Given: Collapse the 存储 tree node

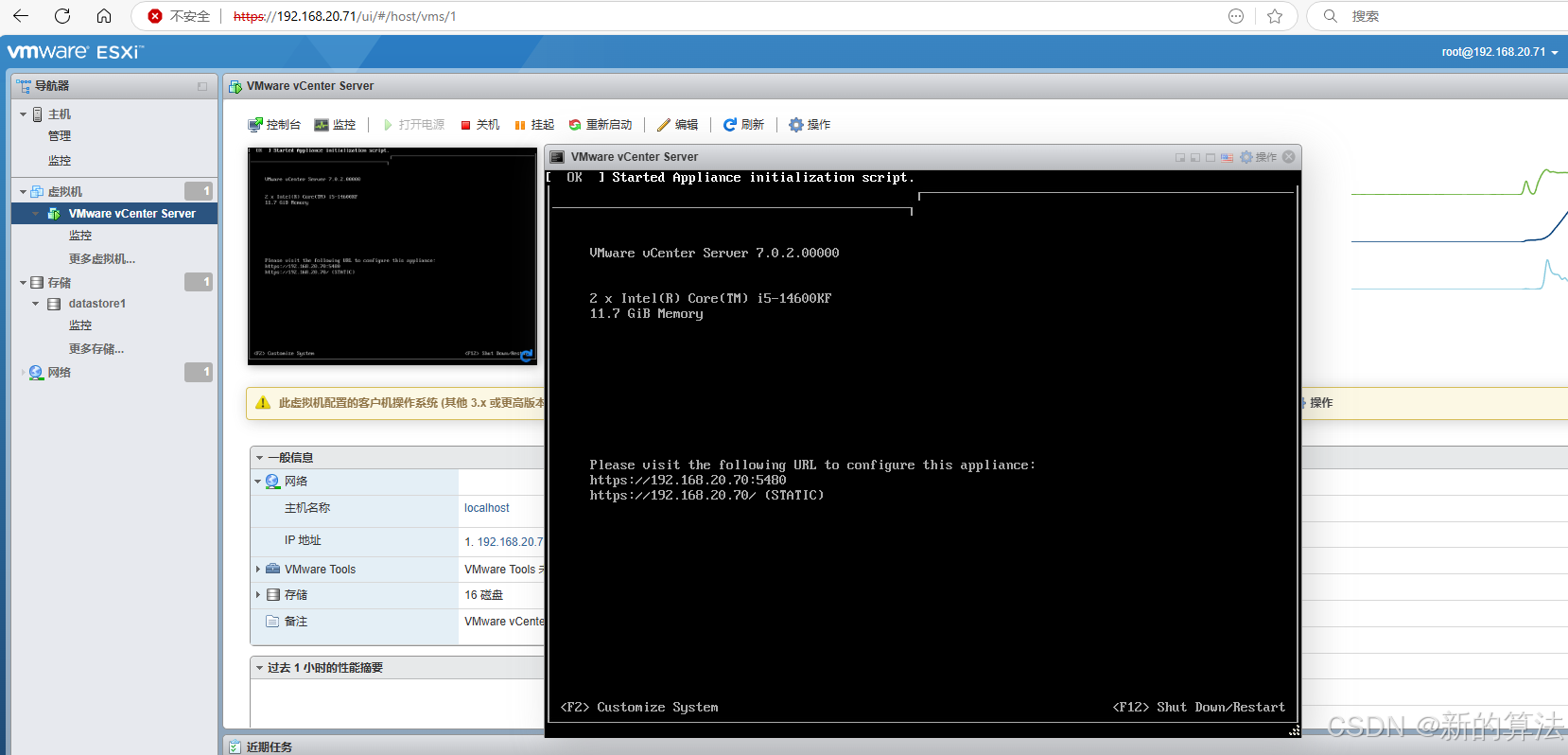Looking at the screenshot, I should point(23,283).
